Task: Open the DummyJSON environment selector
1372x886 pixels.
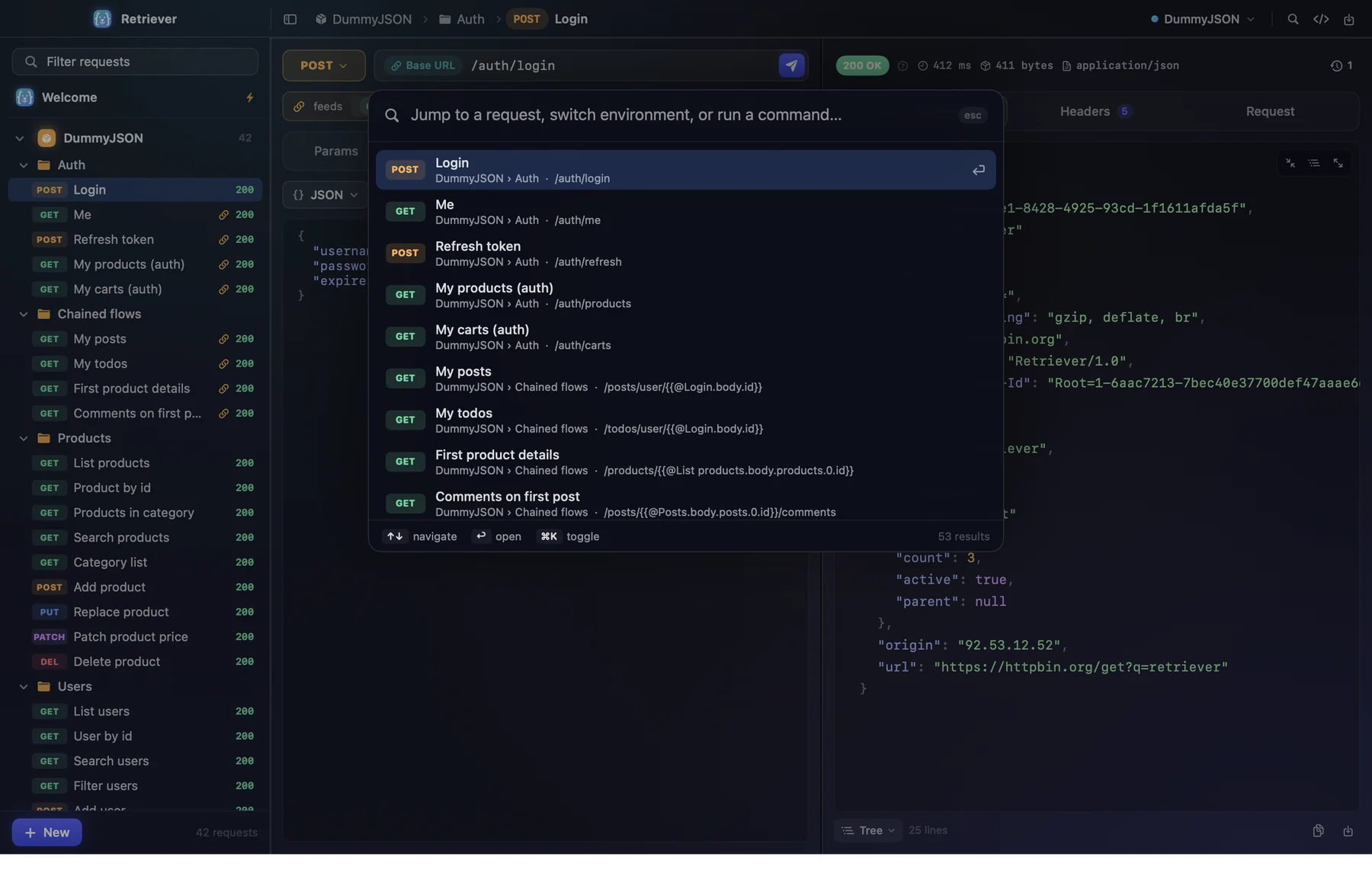Action: pos(1202,19)
